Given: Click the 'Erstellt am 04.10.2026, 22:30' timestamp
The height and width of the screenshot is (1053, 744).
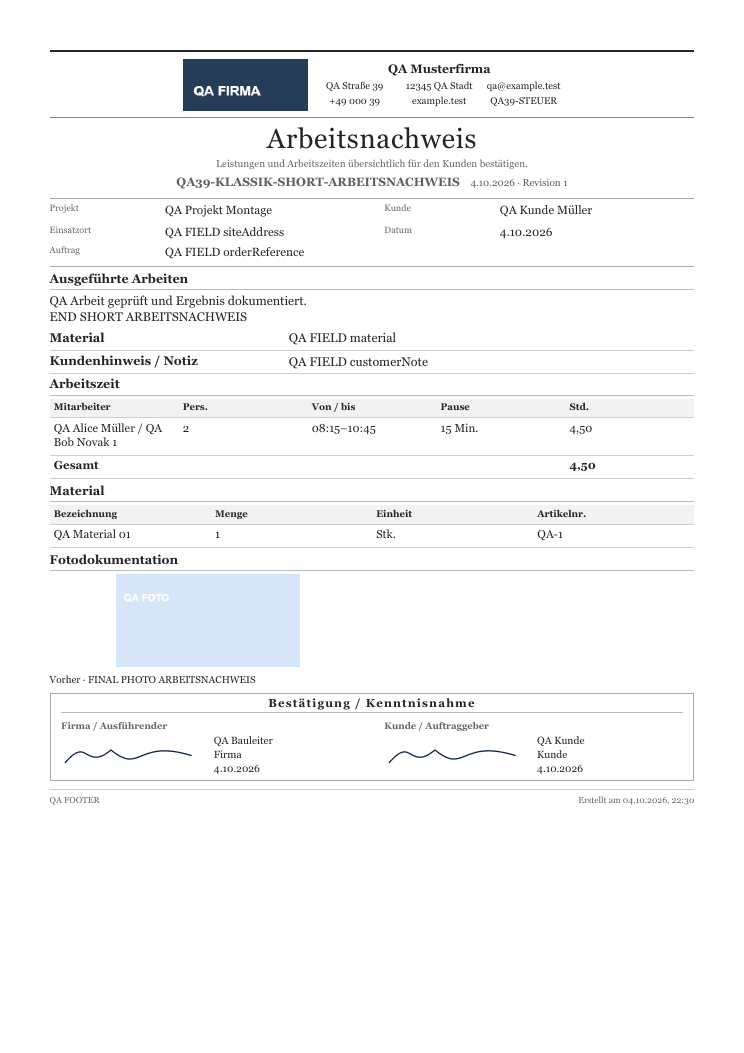Looking at the screenshot, I should 636,800.
